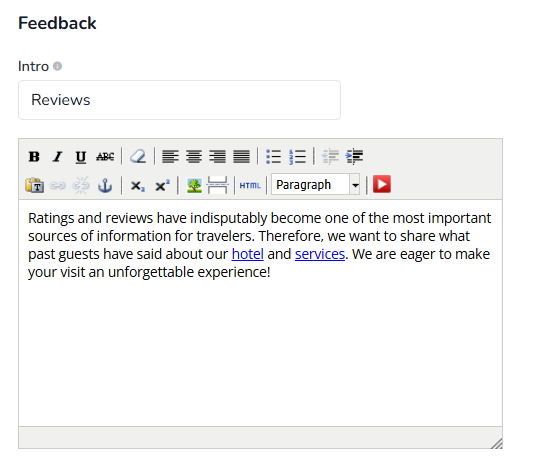Image resolution: width=538 pixels, height=464 pixels.
Task: Toggle underline formatting
Action: click(x=81, y=156)
